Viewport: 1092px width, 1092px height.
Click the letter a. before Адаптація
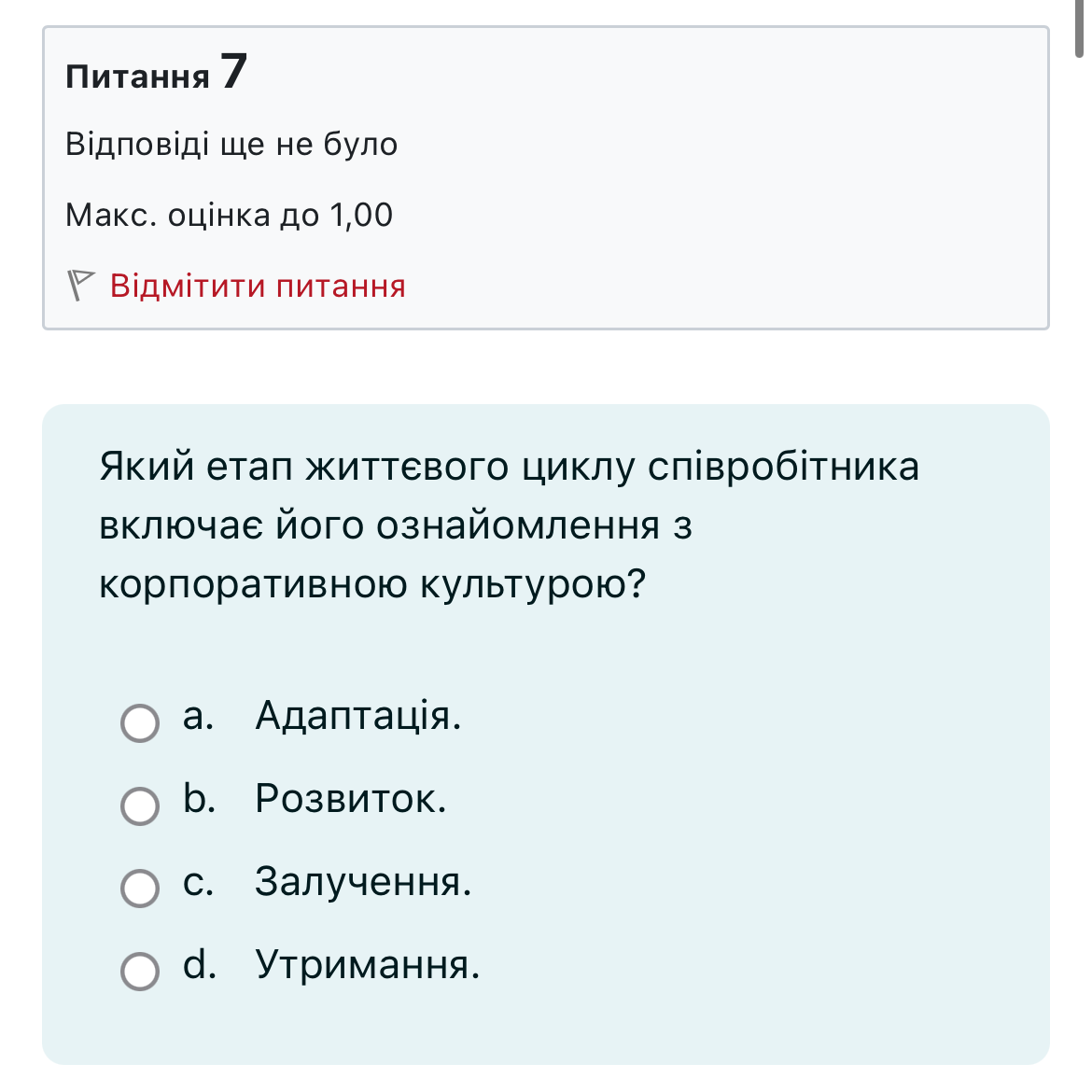(198, 716)
